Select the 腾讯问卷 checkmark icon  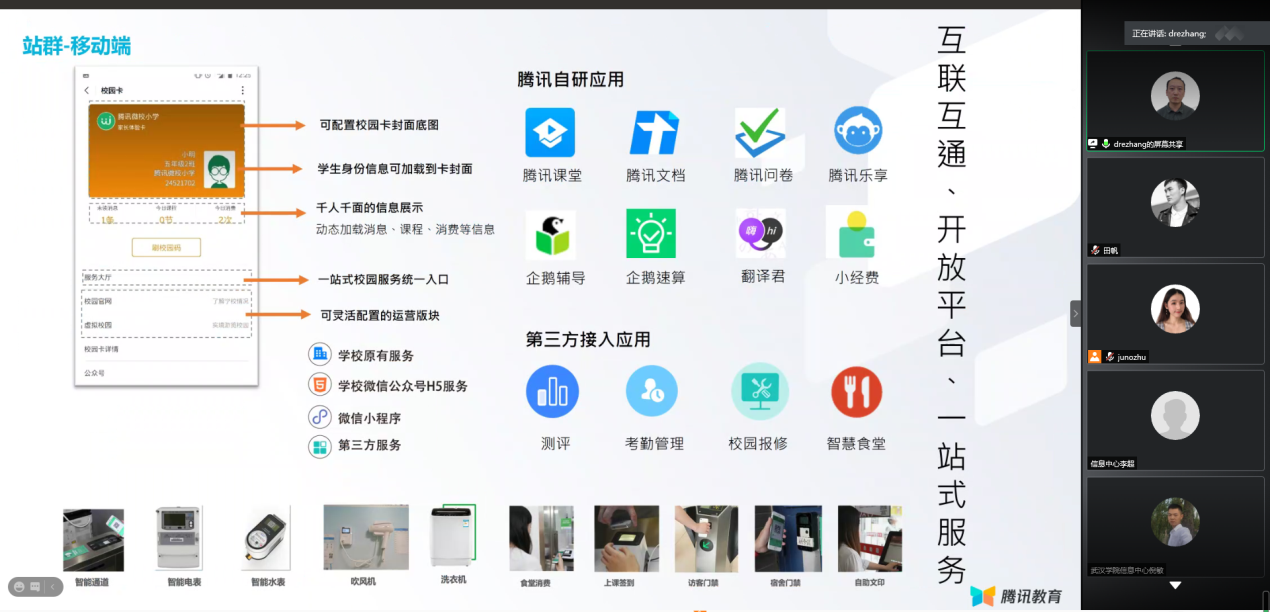coord(760,133)
